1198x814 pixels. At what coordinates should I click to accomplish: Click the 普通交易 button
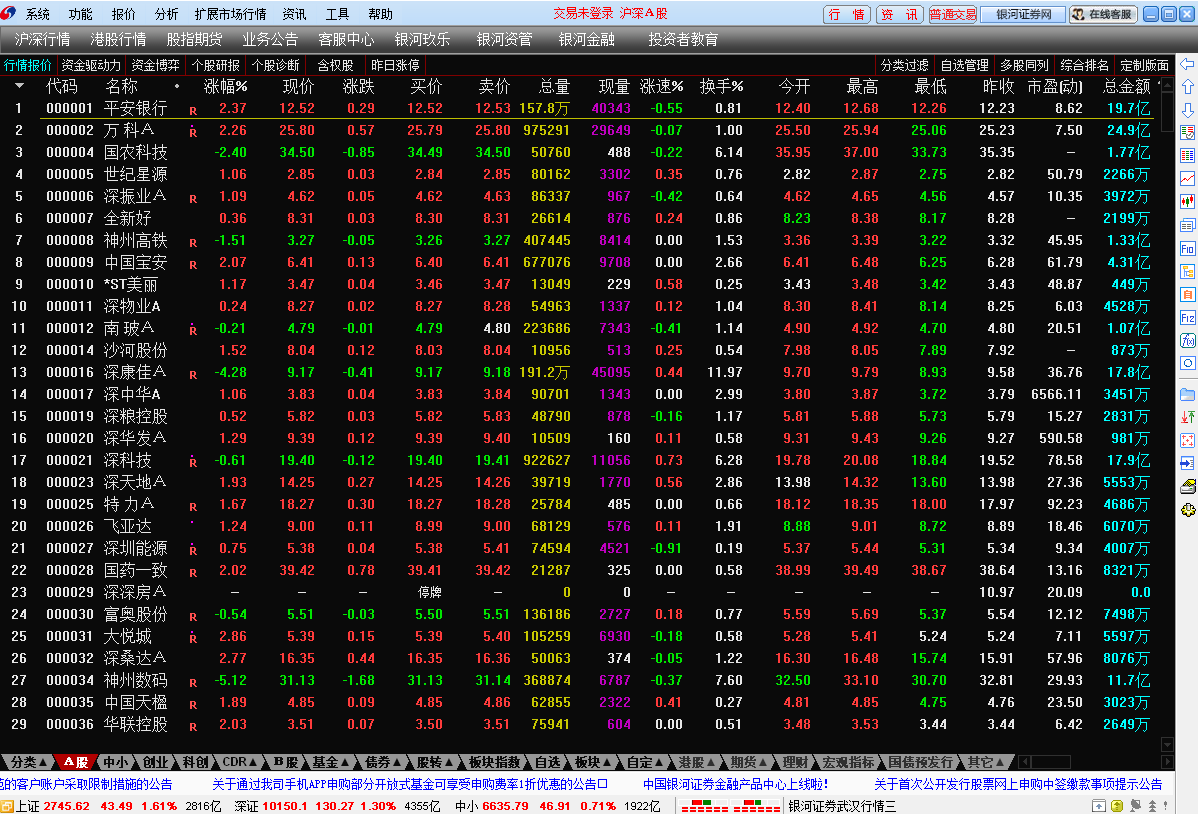(x=953, y=15)
